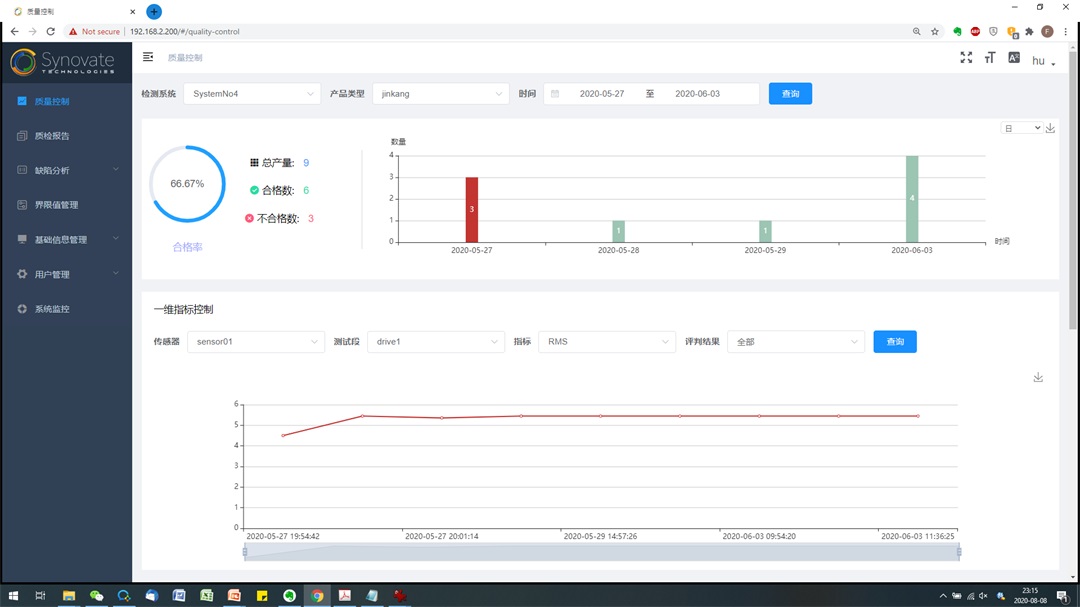Click 查询 button next to date range

[790, 94]
